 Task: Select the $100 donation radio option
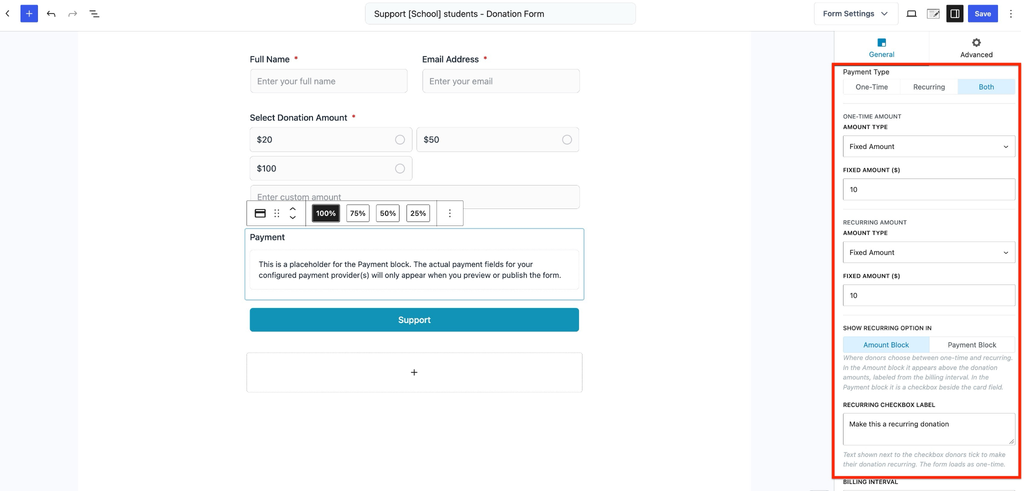(x=400, y=168)
